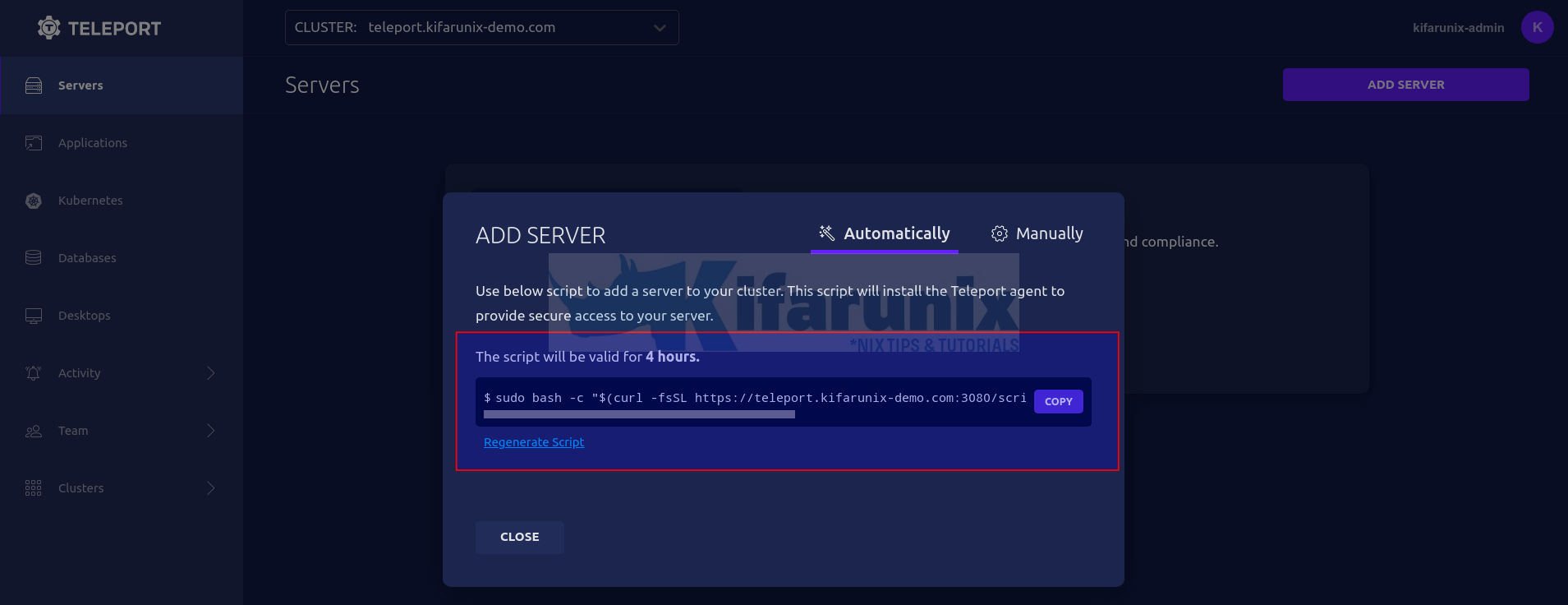Expand the Activity menu chevron
The image size is (1568, 605).
click(x=211, y=373)
